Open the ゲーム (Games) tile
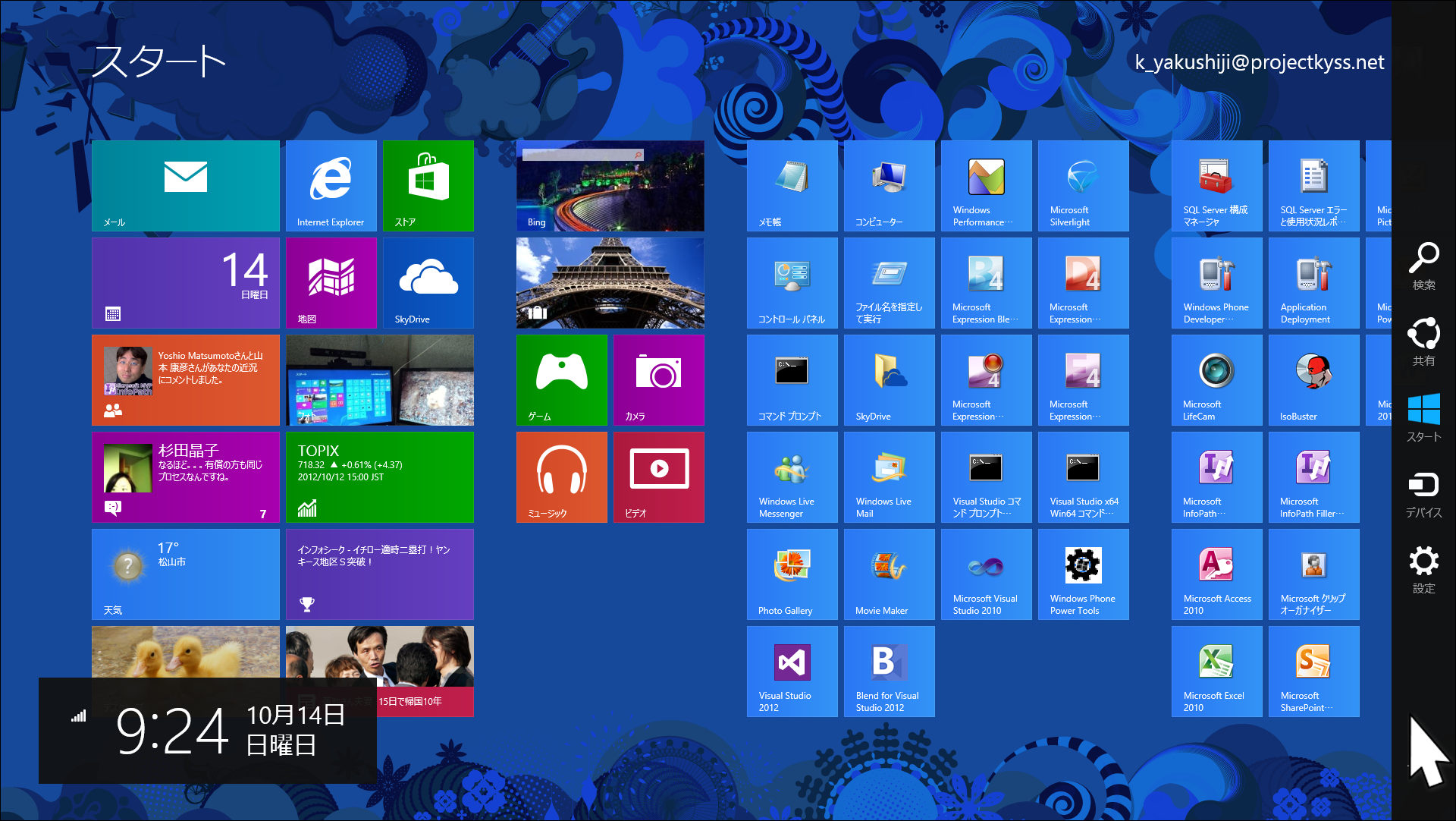The image size is (1456, 821). (x=562, y=380)
